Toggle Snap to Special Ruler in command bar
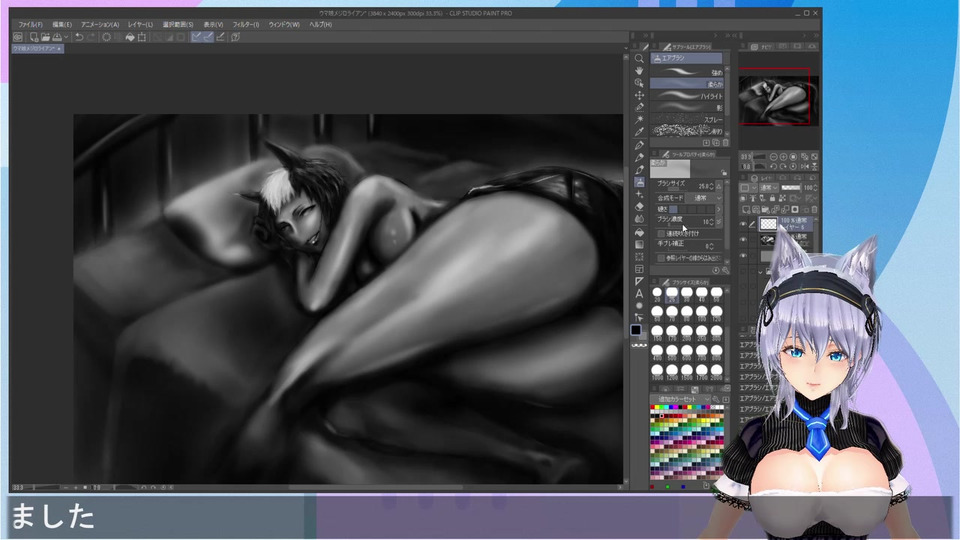960x540 pixels. [x=208, y=37]
